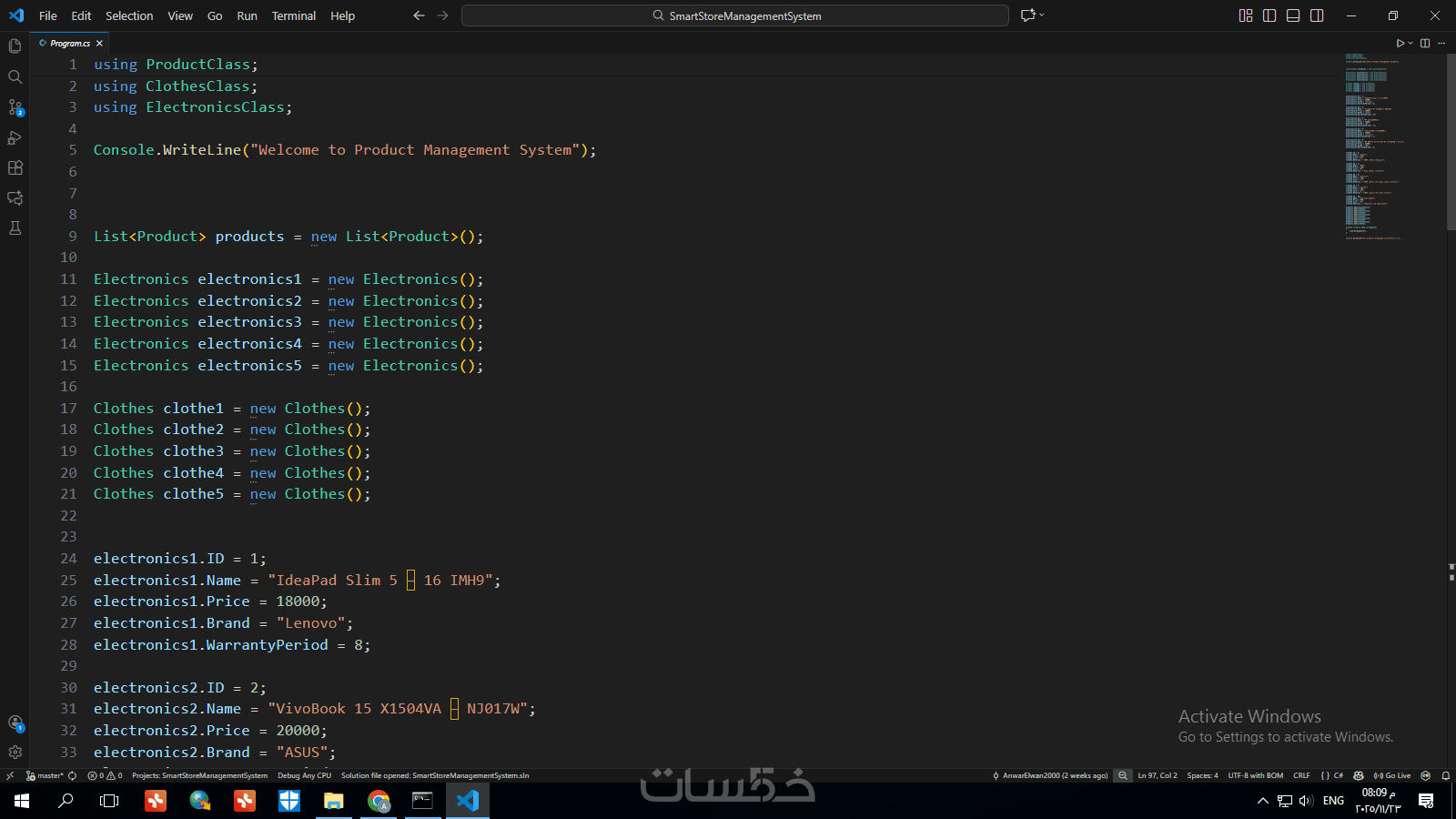
Task: Go back with the navigation arrow
Action: pyautogui.click(x=419, y=15)
